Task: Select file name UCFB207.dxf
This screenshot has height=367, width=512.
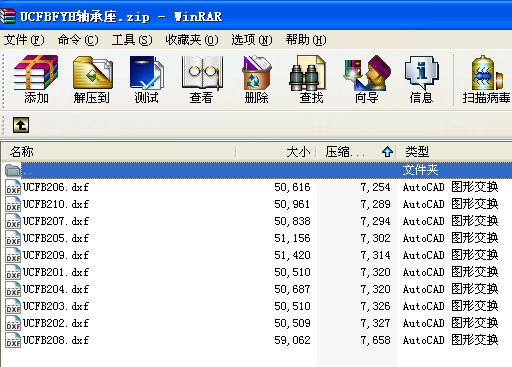Action: click(56, 221)
